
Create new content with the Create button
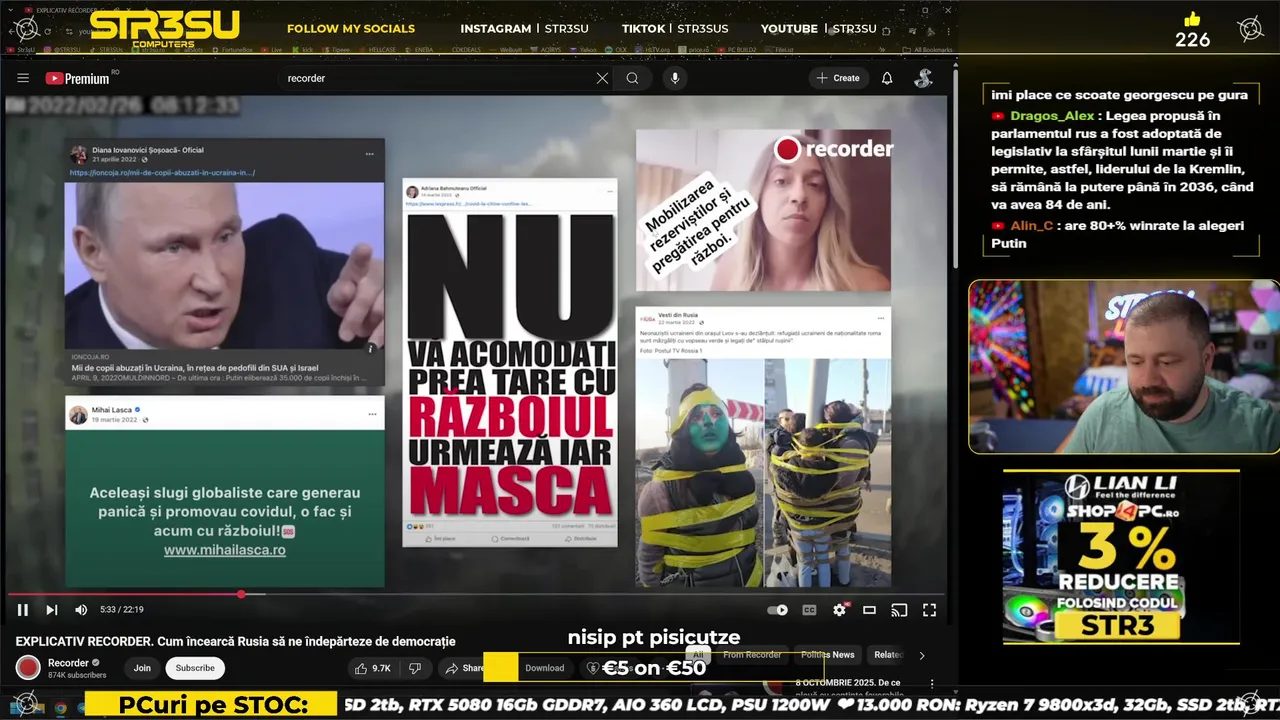pyautogui.click(x=838, y=78)
